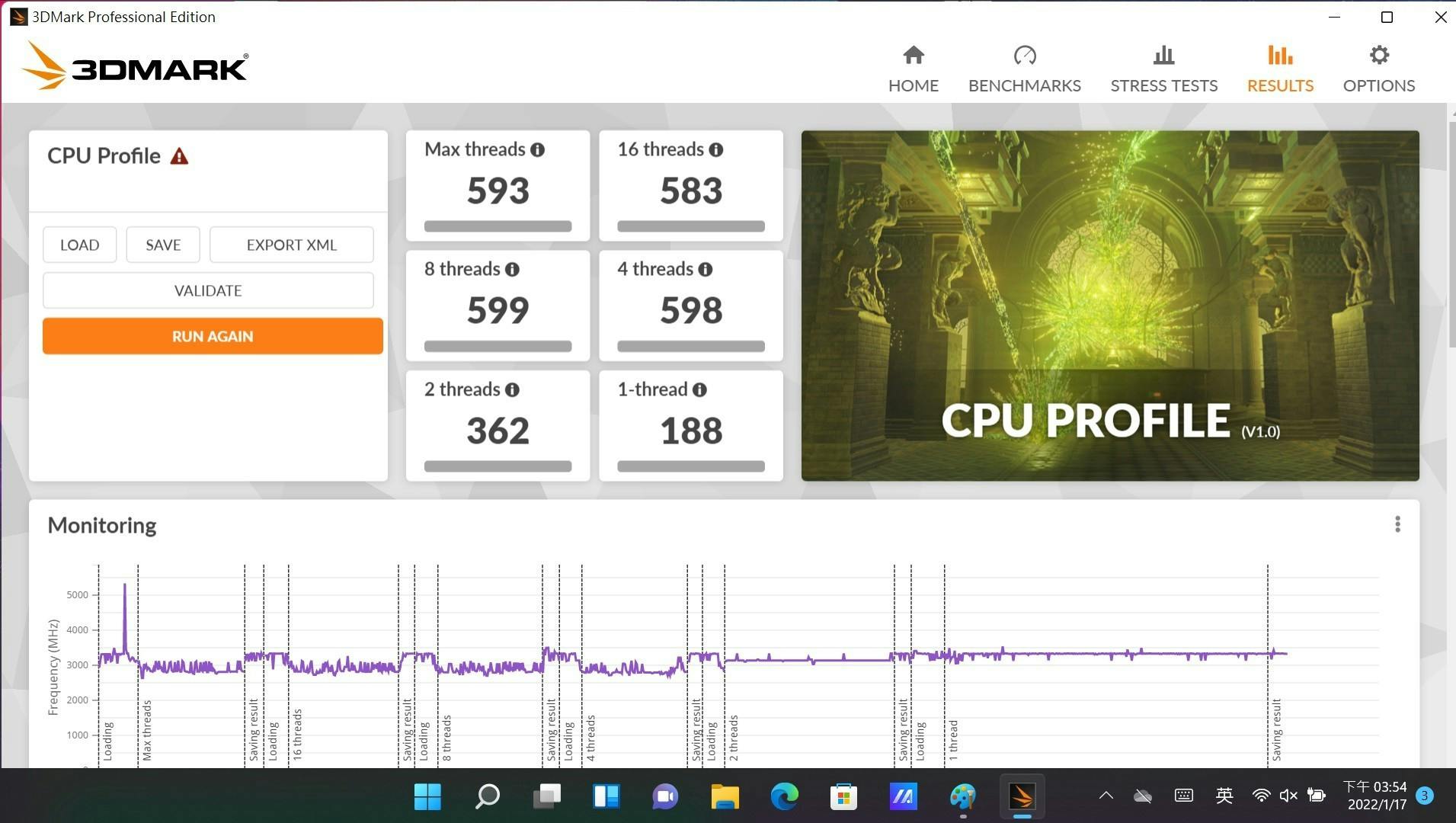Click the LOAD button
Viewport: 1456px width, 823px height.
tap(79, 245)
